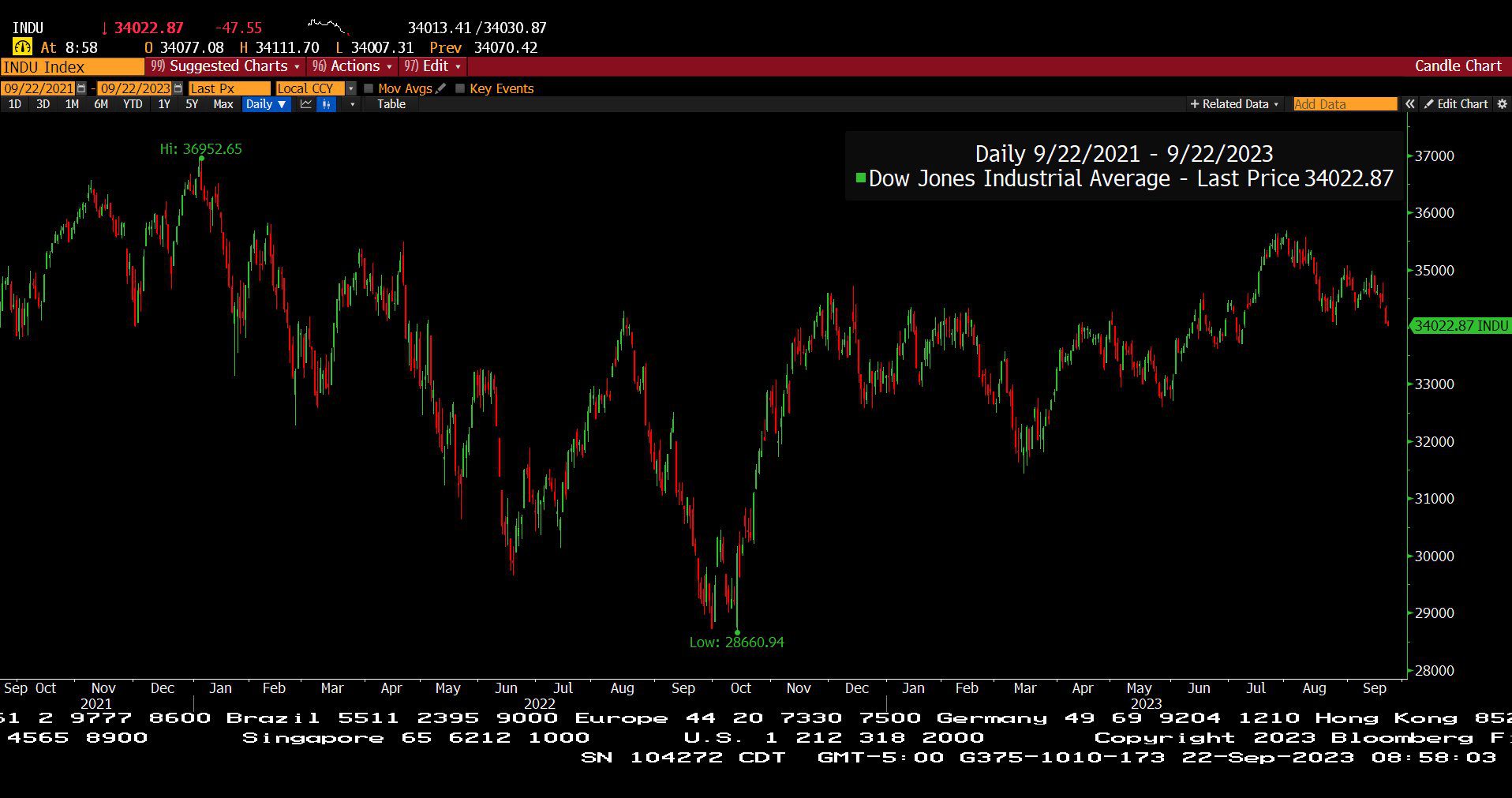Open the Actions dropdown menu

pyautogui.click(x=352, y=66)
